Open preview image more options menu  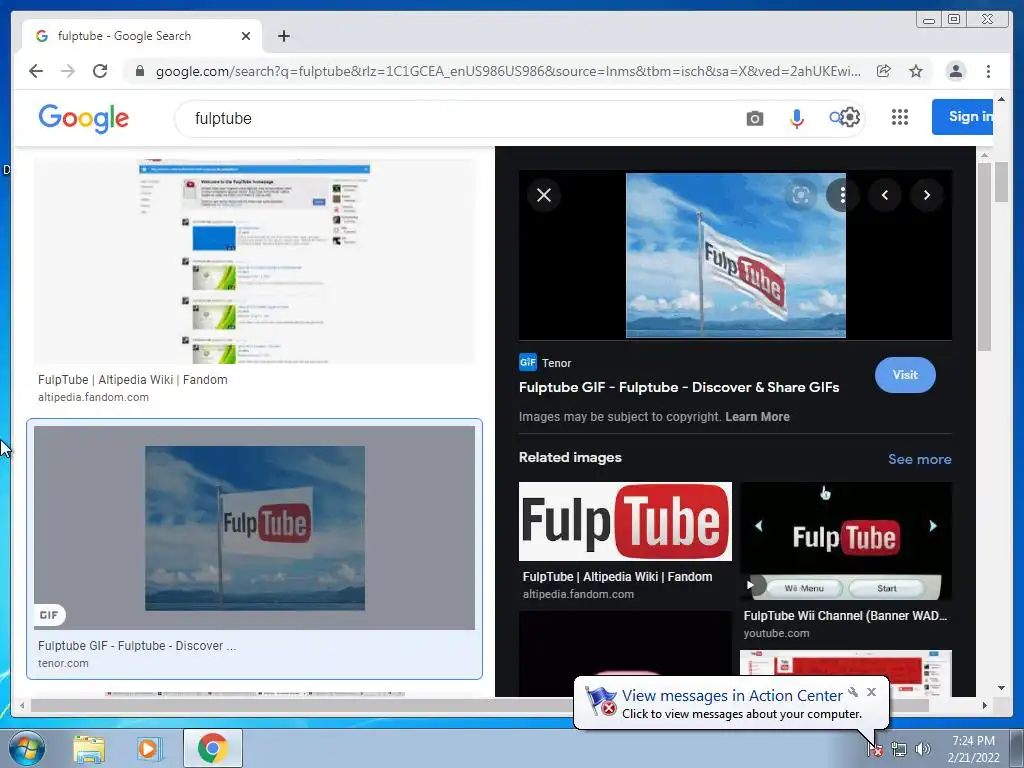[842, 195]
